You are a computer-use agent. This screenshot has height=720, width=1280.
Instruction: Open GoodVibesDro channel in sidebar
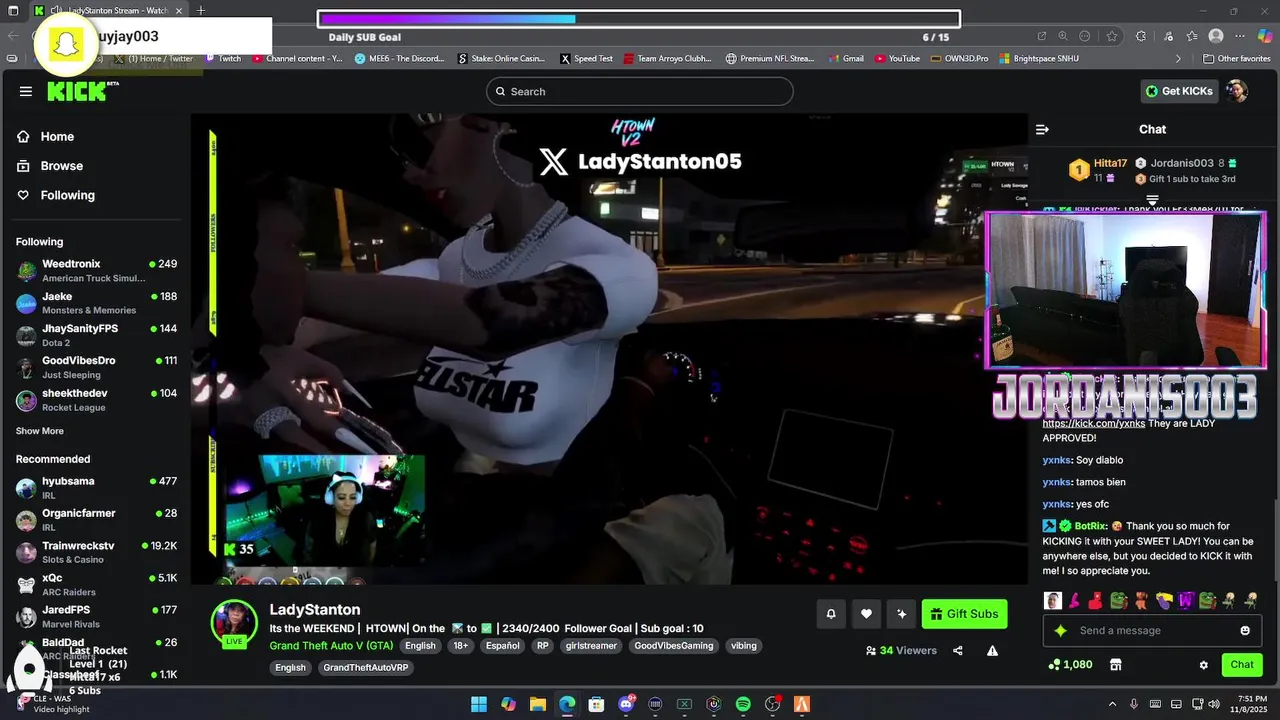coord(96,367)
